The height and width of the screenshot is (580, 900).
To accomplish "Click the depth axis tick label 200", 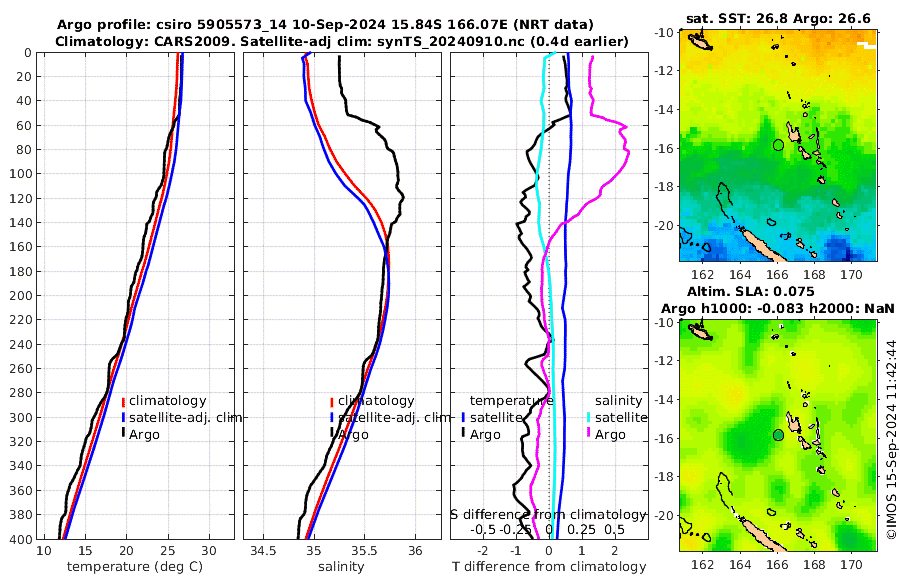I will click(x=22, y=295).
